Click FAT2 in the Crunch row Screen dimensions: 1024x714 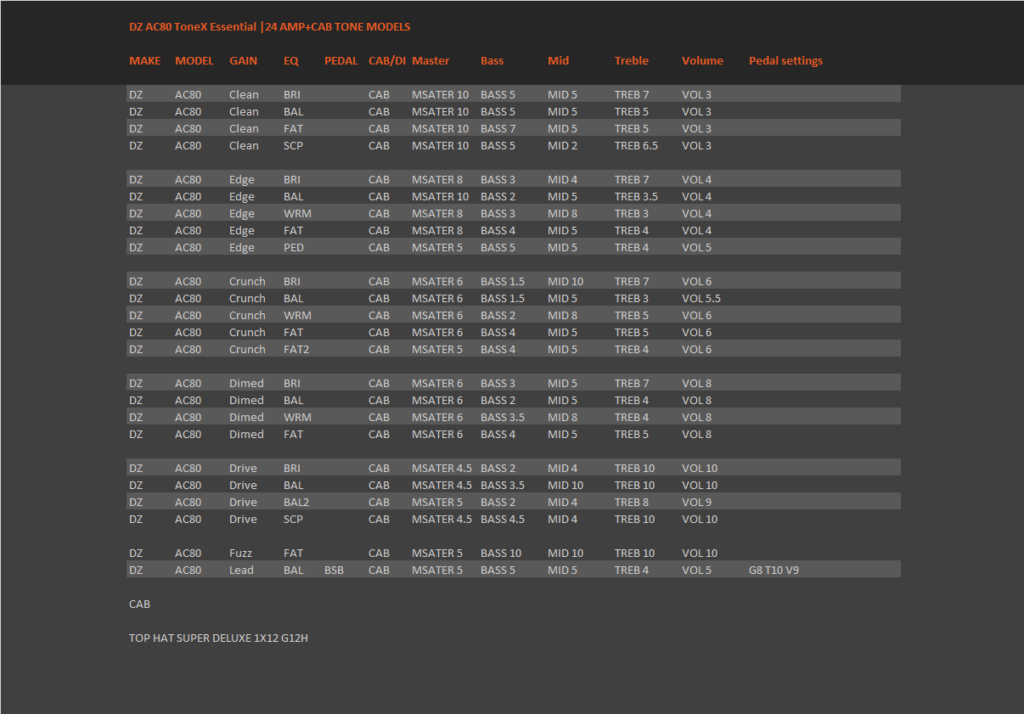click(296, 349)
